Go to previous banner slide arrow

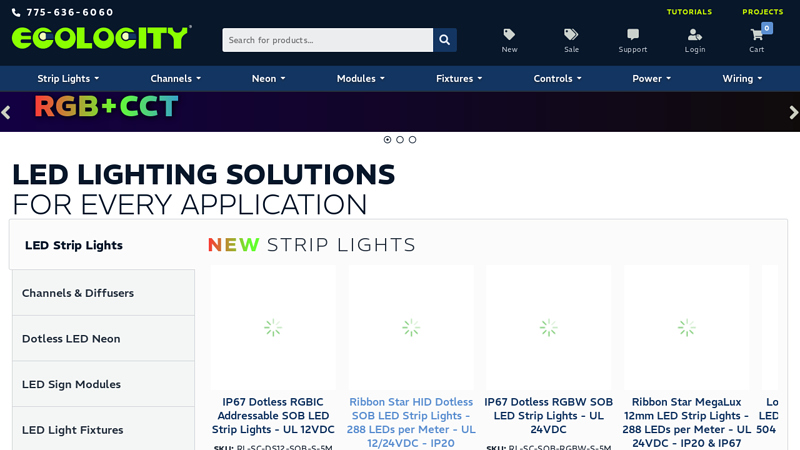6,113
